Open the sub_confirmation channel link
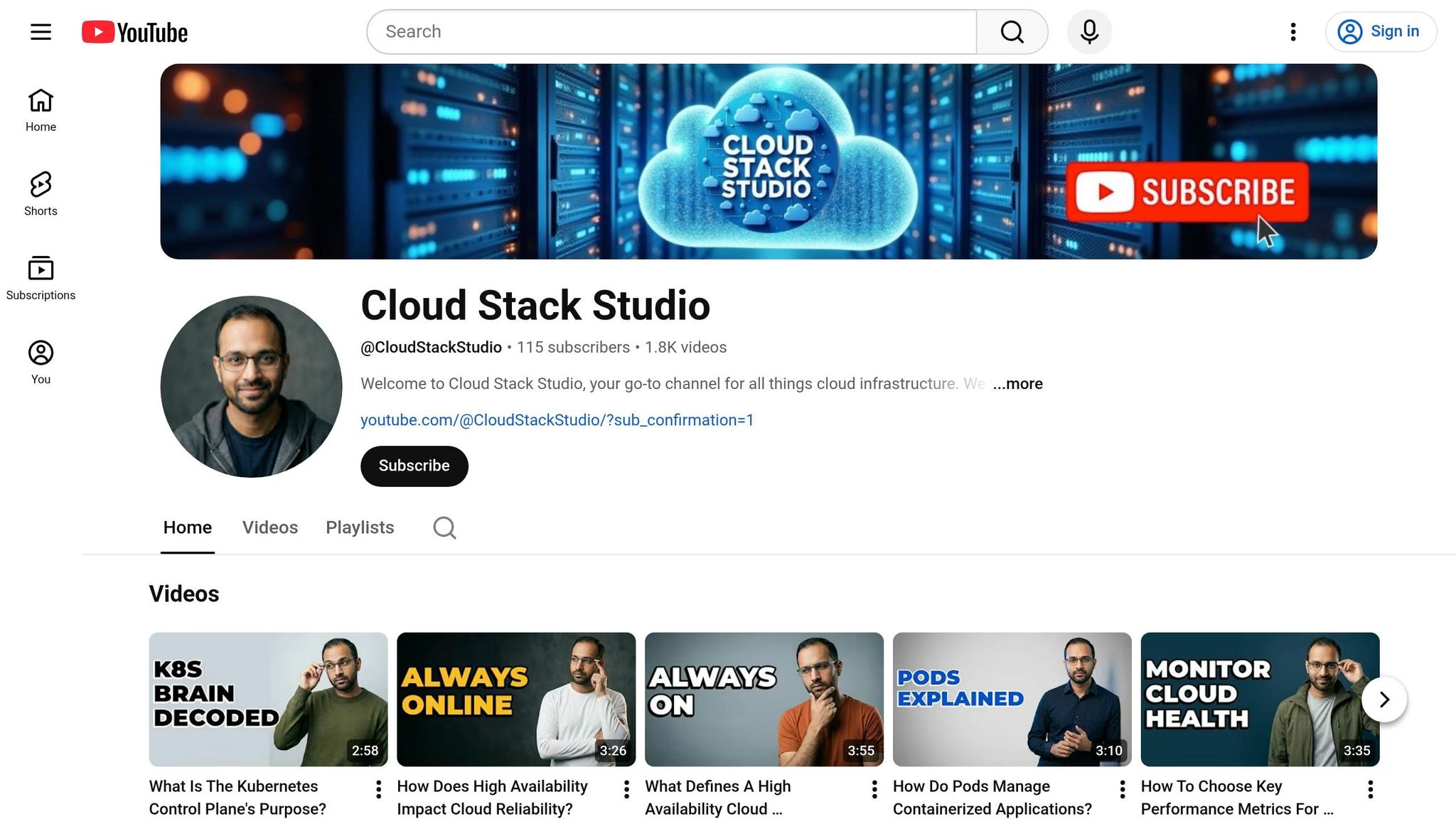The height and width of the screenshot is (819, 1456). tap(557, 420)
